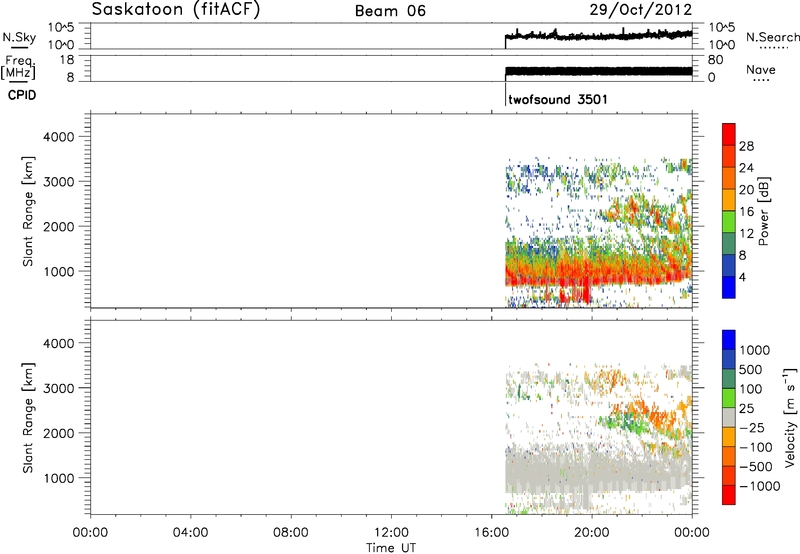Pick the blue swatch atop the velocity color bar
800x554 pixels.
pyautogui.click(x=729, y=340)
